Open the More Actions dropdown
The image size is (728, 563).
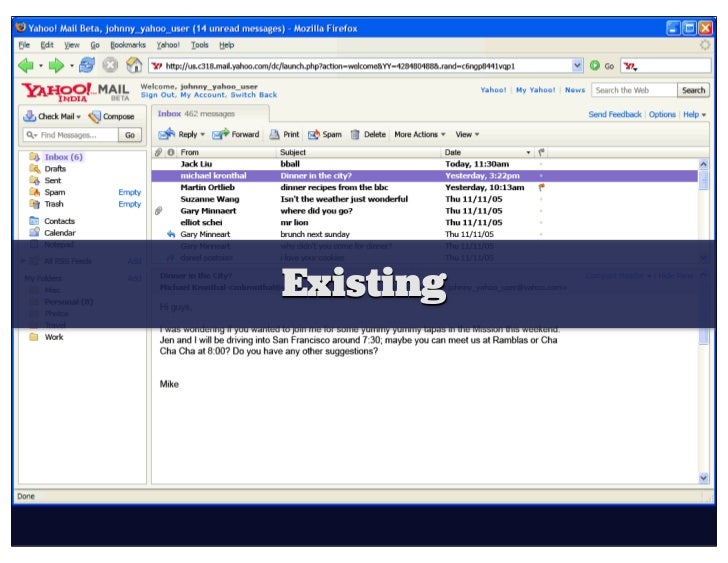(x=420, y=134)
